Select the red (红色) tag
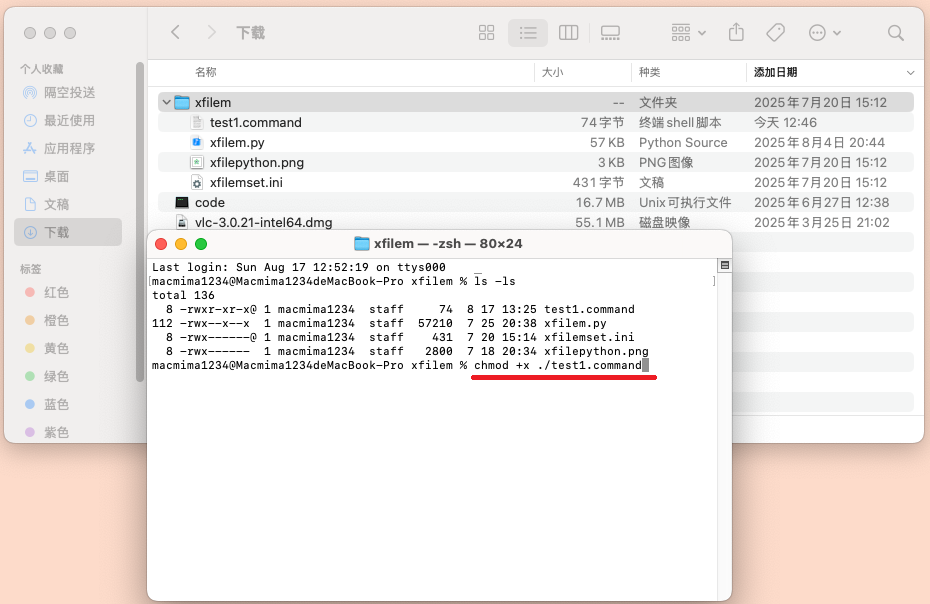This screenshot has width=930, height=604. coord(56,292)
